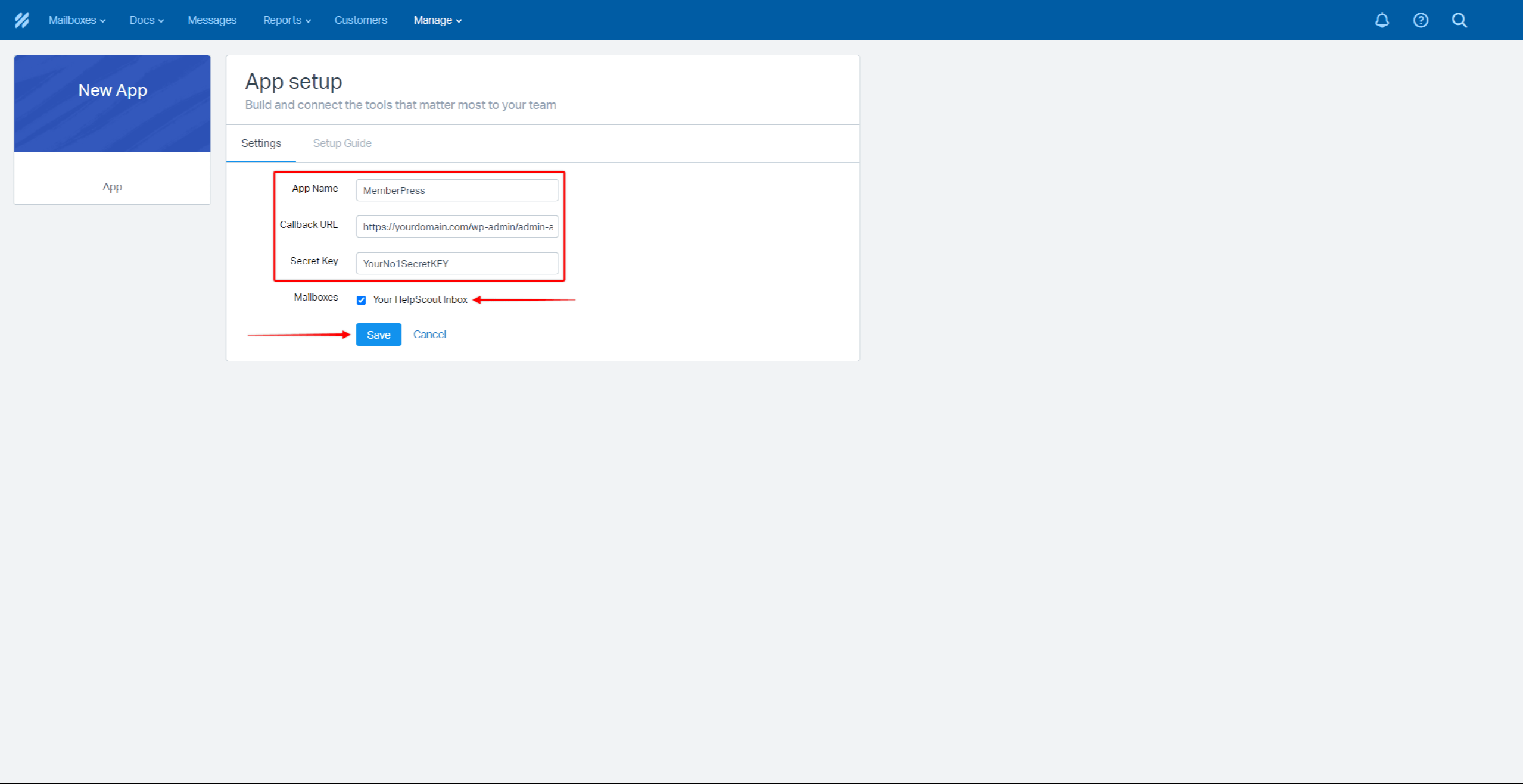Toggle the Your HelpScout Inbox checkbox

point(361,300)
